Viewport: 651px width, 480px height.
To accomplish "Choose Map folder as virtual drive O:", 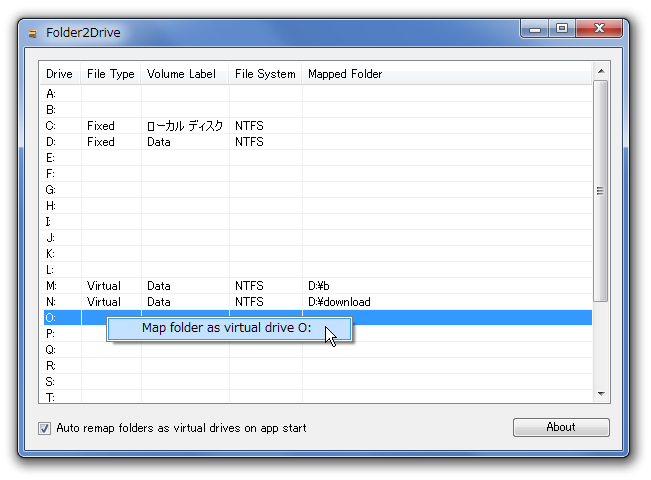I will tap(230, 328).
